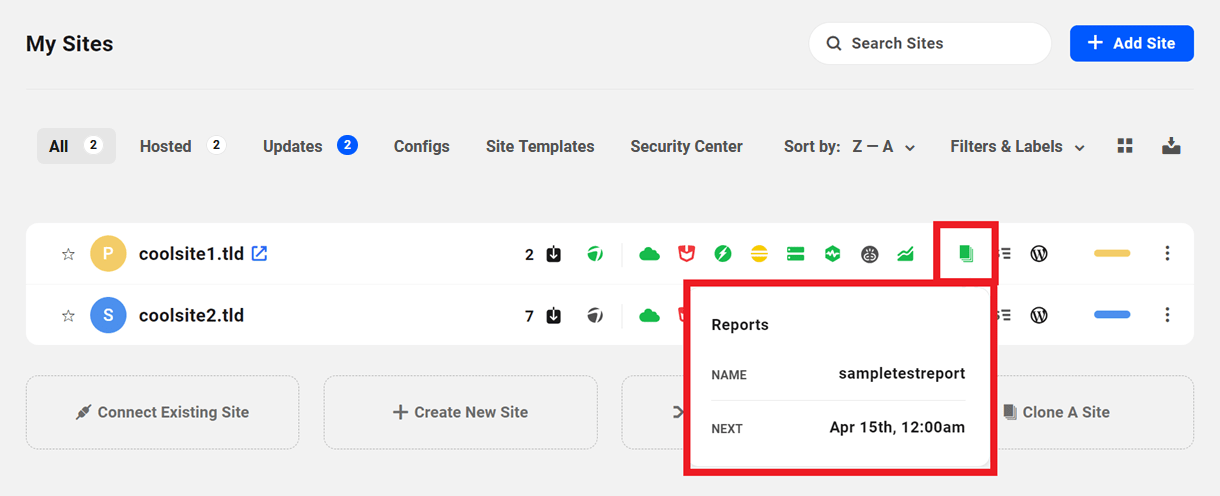Open coolsite2.tld site name
This screenshot has width=1220, height=496.
(191, 316)
